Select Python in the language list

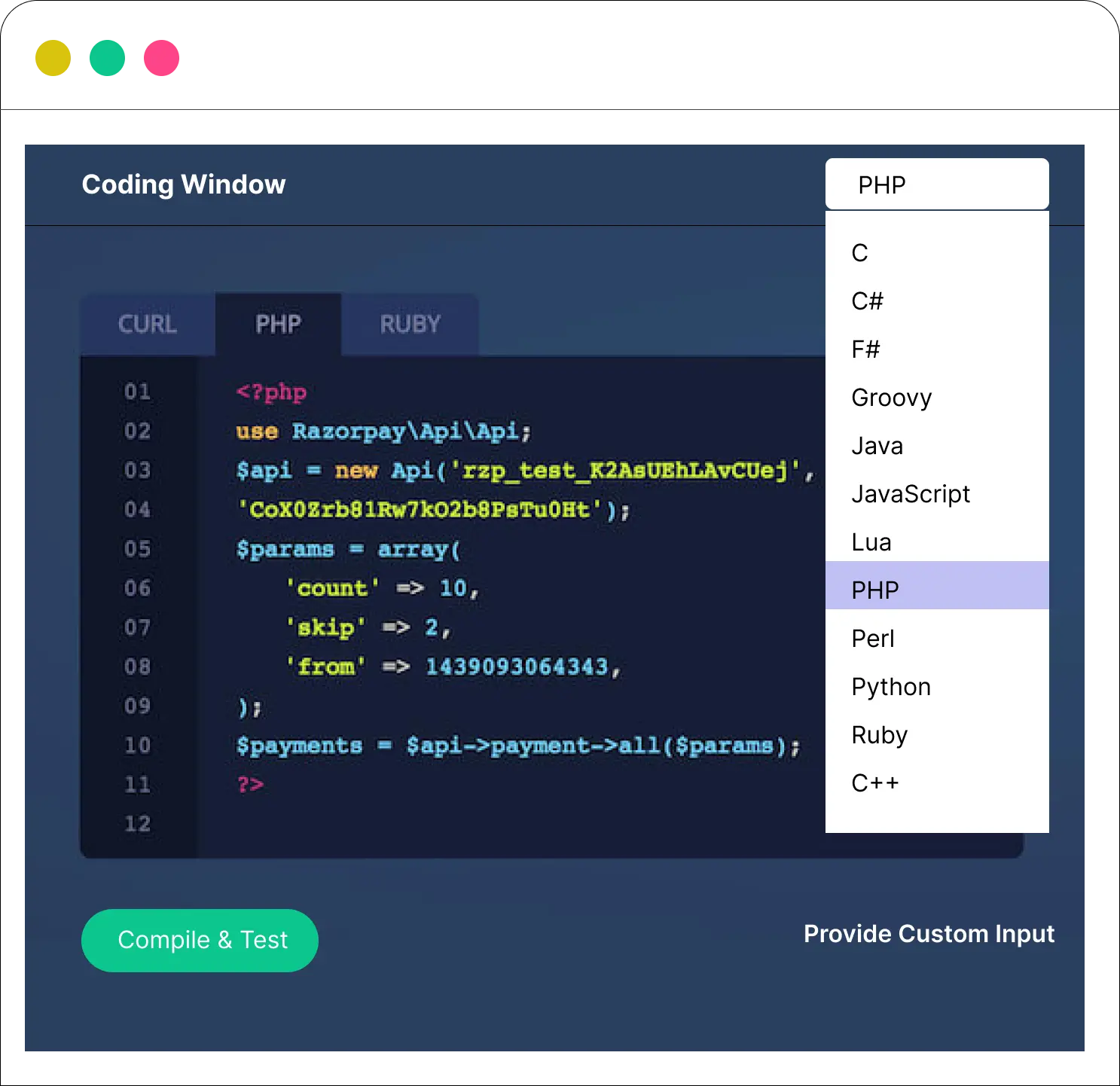point(891,687)
